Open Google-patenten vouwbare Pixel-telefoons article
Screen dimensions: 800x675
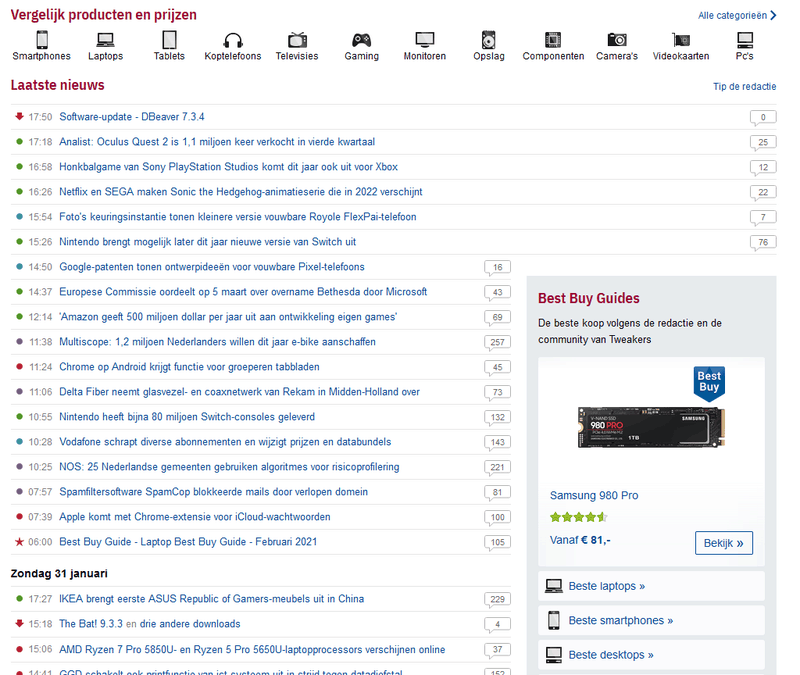(212, 267)
